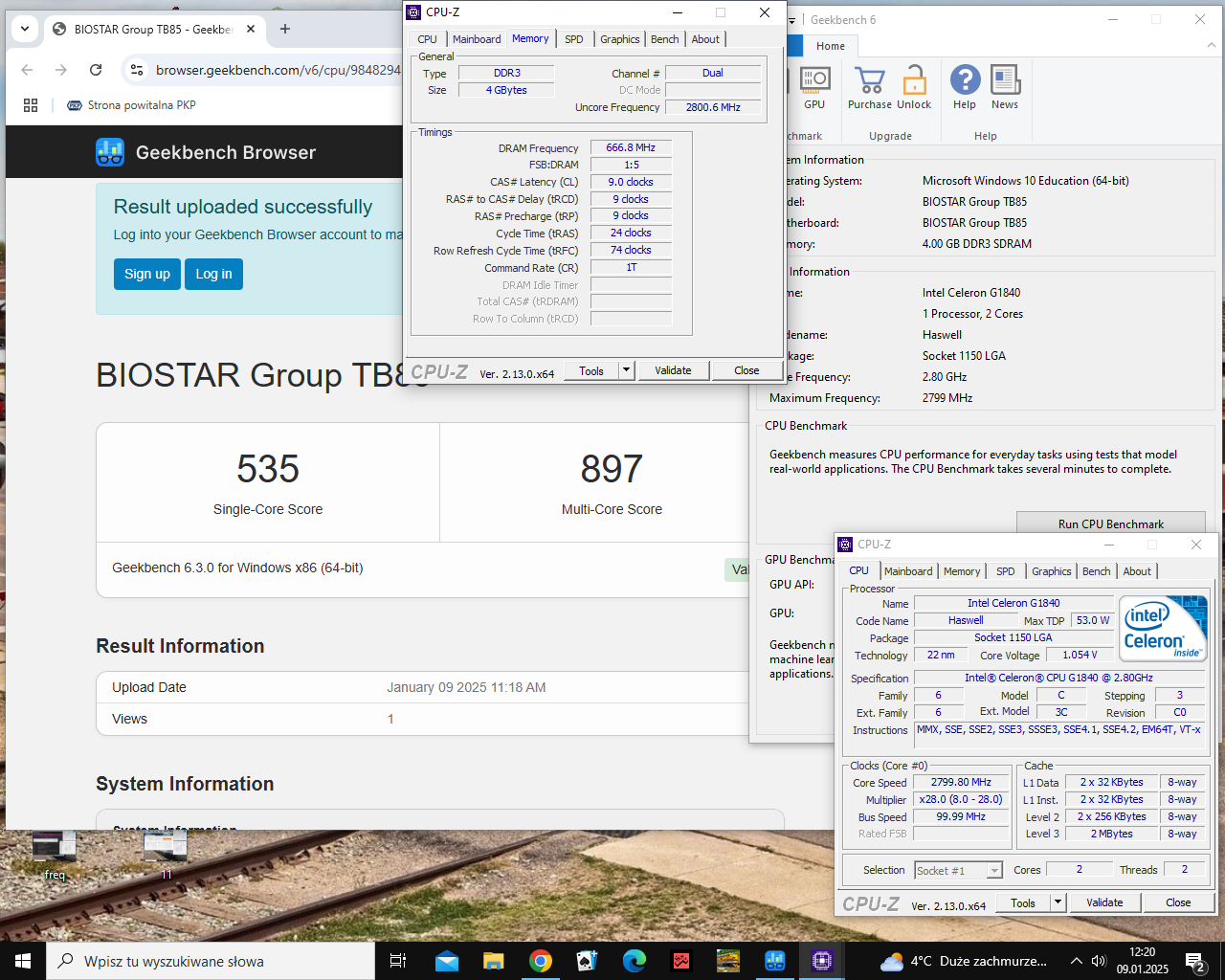Click Validate in lower CPU-Z window

(1104, 902)
